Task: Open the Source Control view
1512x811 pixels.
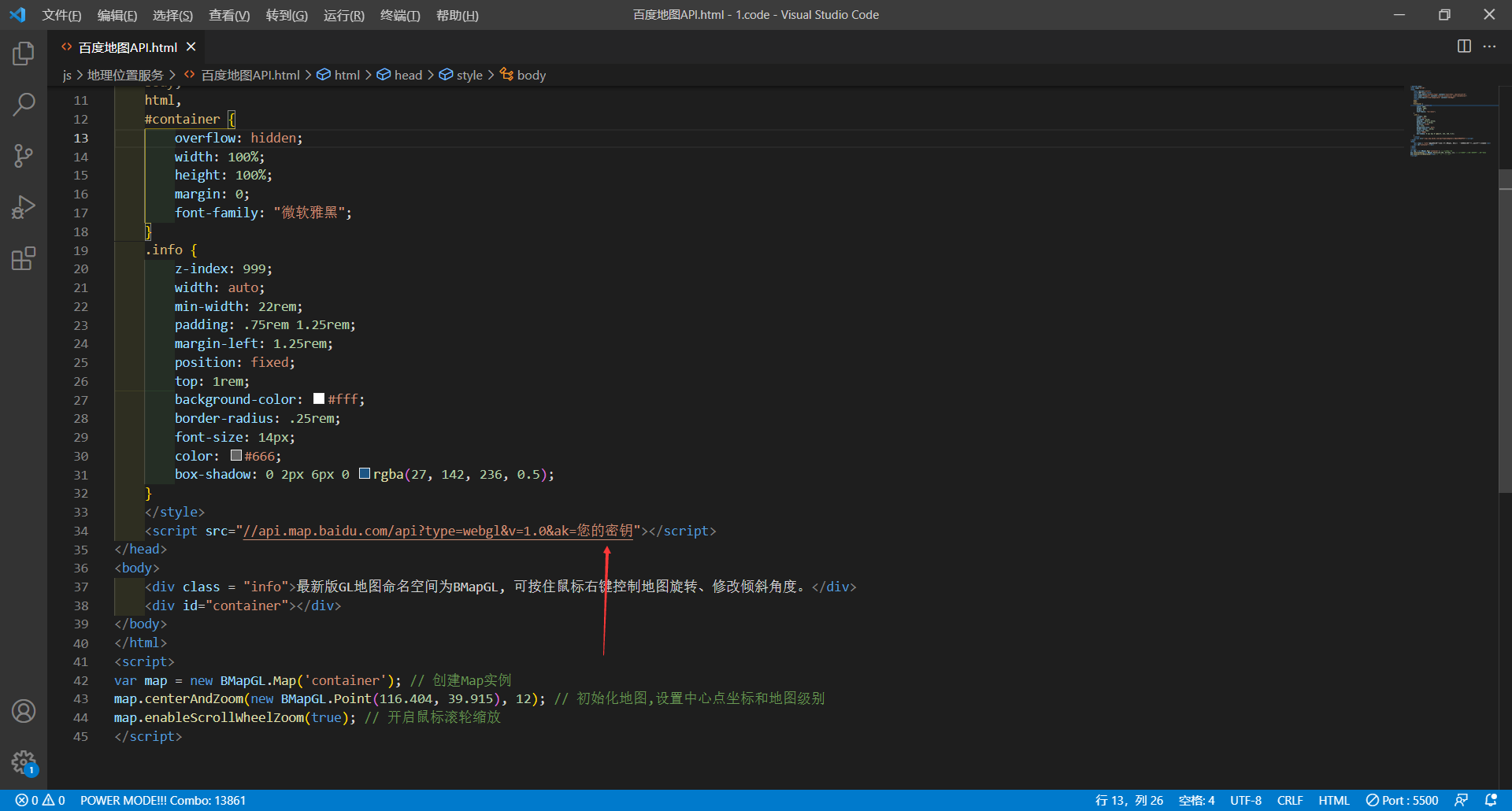Action: [x=24, y=156]
